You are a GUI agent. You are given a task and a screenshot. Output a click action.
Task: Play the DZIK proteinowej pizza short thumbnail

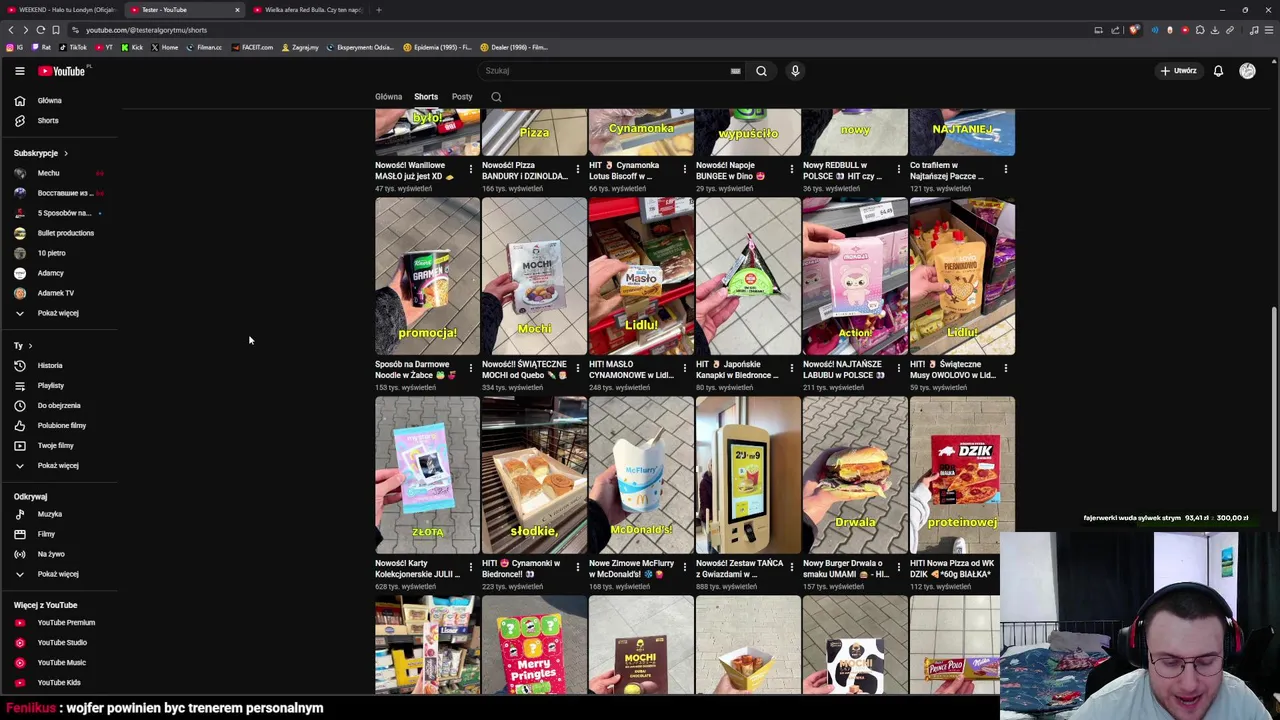click(962, 475)
